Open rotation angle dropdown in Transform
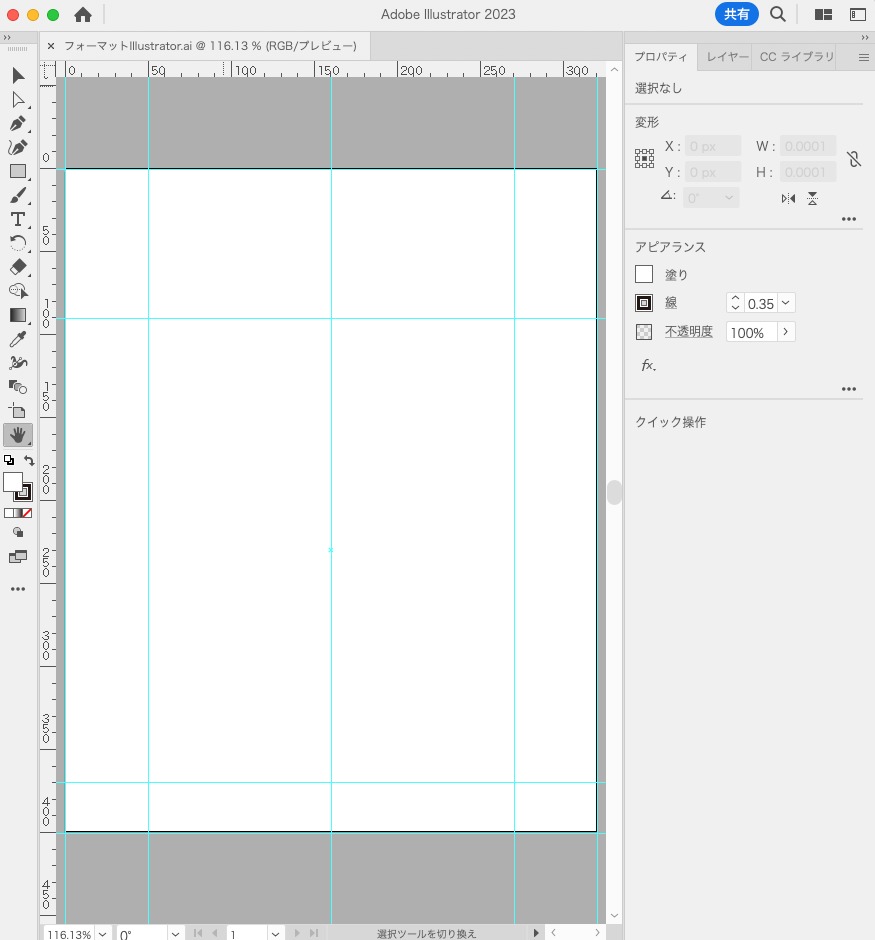 coord(729,198)
